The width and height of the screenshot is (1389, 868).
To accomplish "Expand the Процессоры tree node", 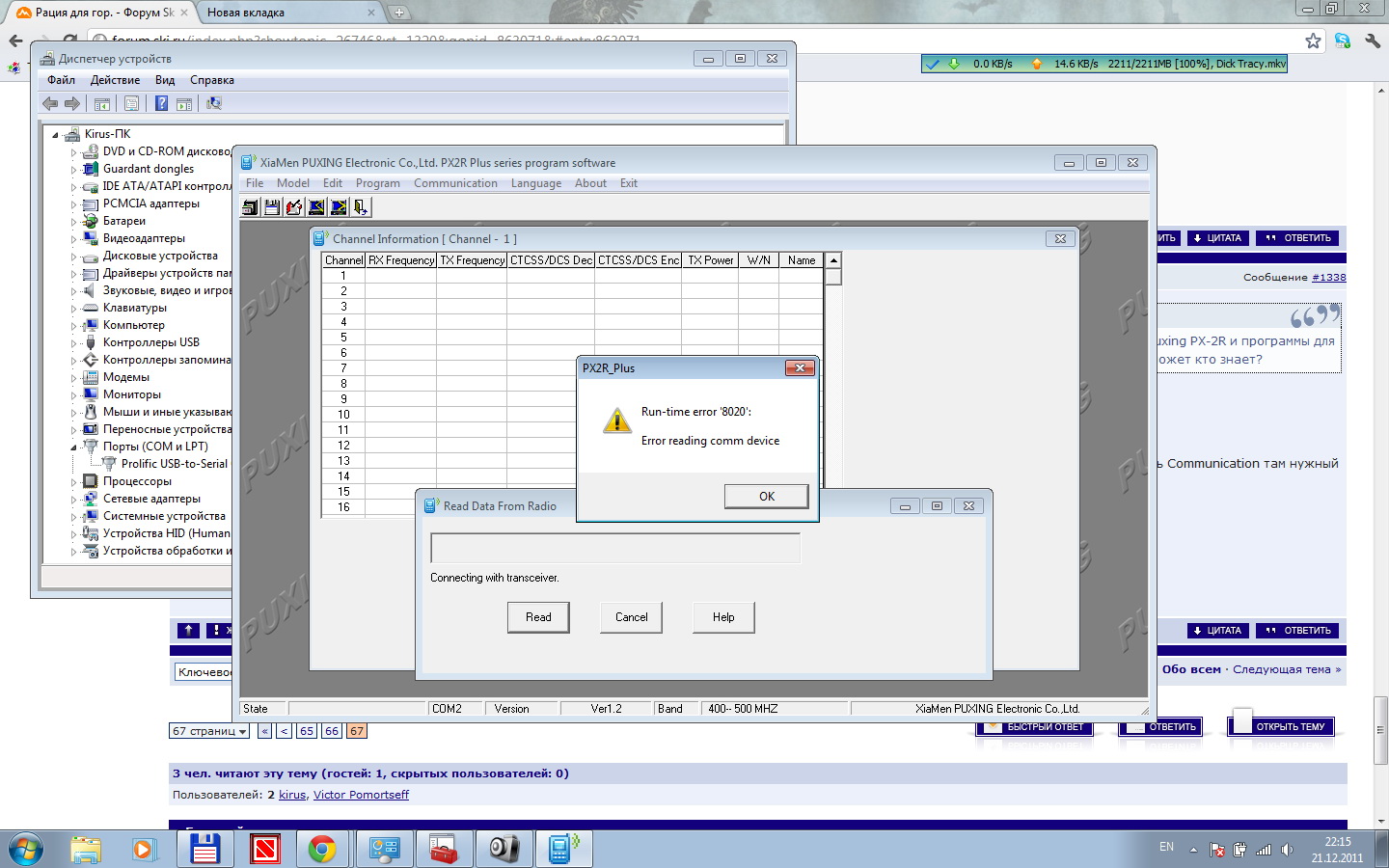I will tap(73, 482).
